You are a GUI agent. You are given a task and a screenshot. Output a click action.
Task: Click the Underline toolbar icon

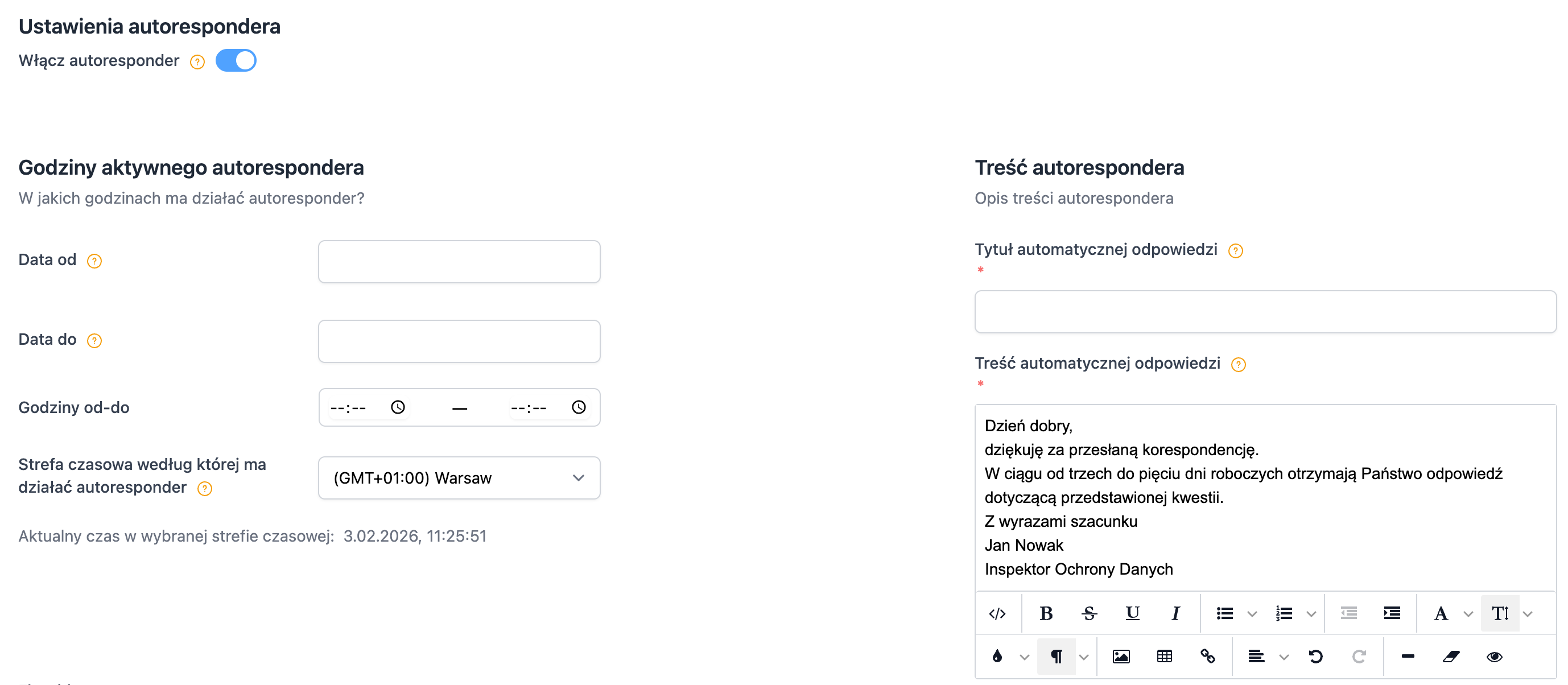pyautogui.click(x=1132, y=613)
